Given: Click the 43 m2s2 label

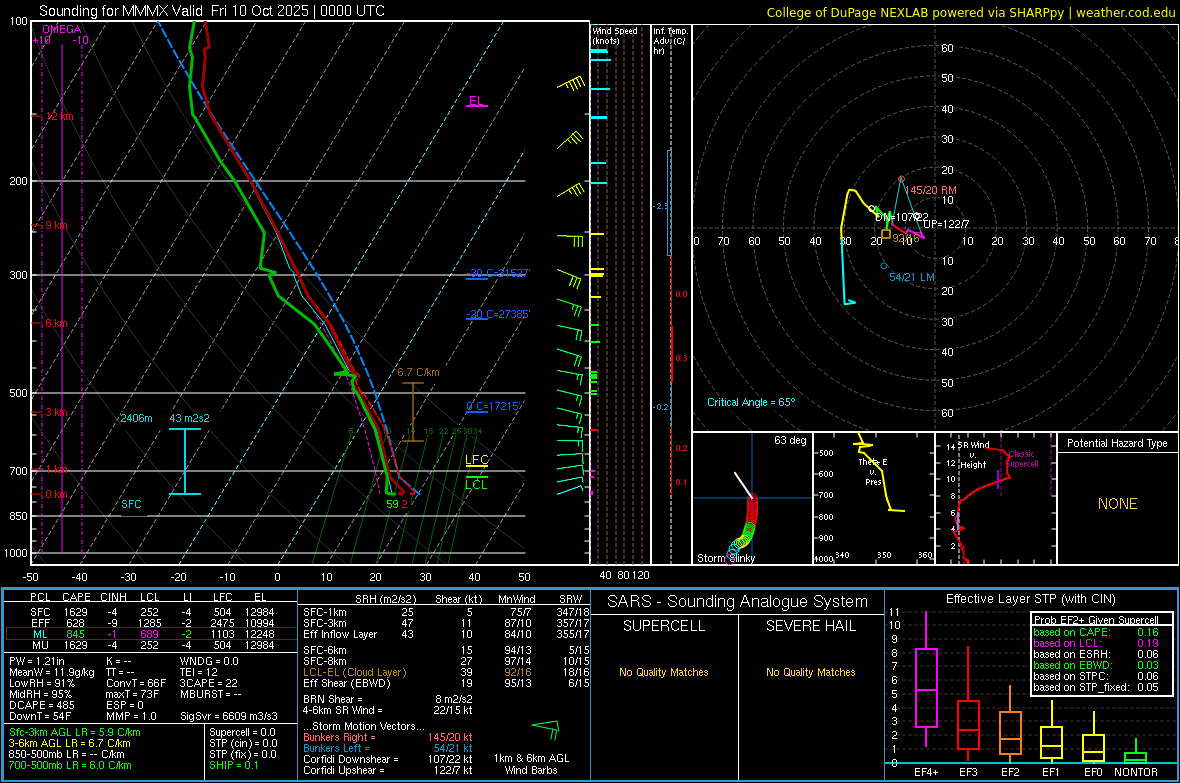Looking at the screenshot, I should coord(190,418).
